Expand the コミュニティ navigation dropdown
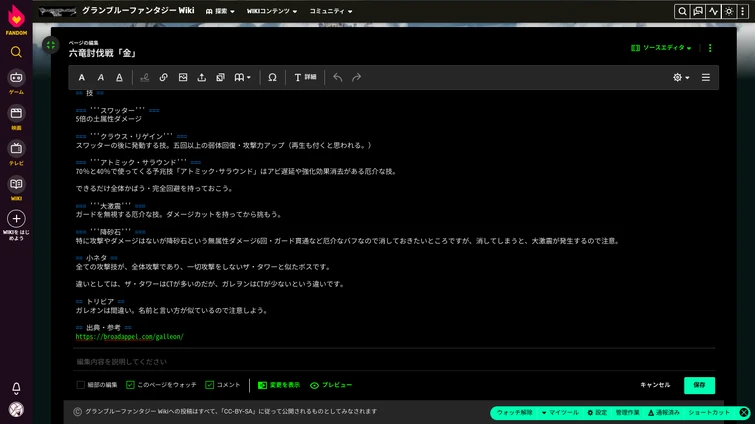Image resolution: width=755 pixels, height=424 pixels. 331,11
